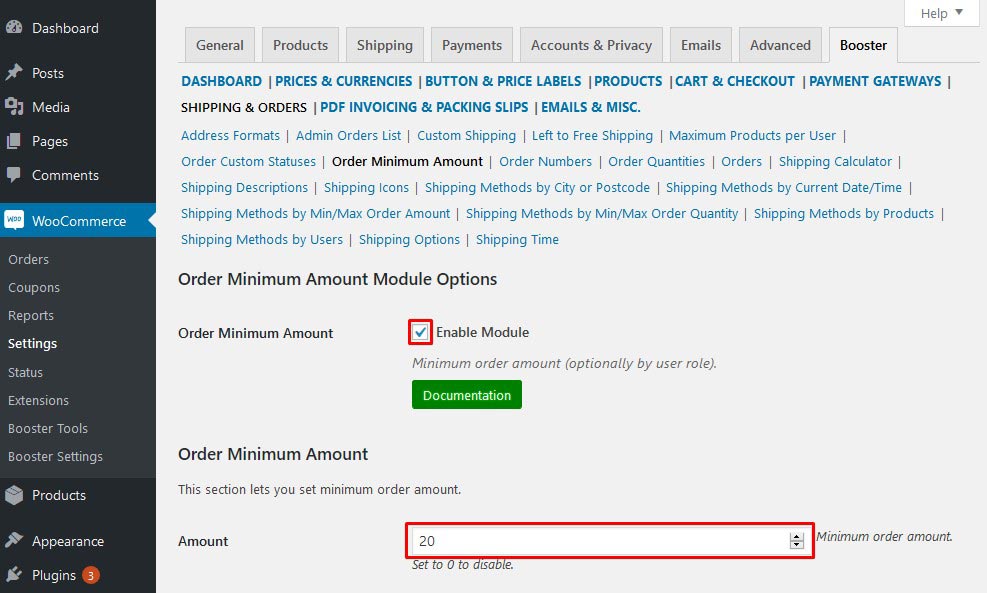Click the green Documentation button
The width and height of the screenshot is (987, 593).
466,394
